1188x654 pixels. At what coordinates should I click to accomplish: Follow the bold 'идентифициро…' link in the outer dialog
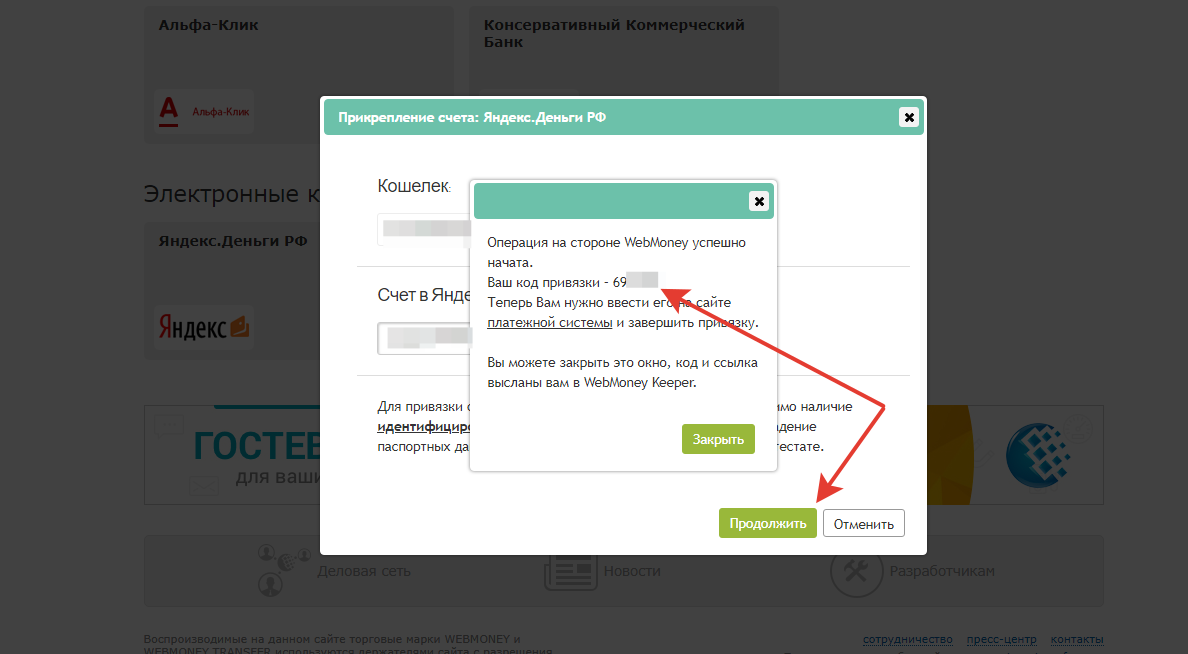click(424, 427)
